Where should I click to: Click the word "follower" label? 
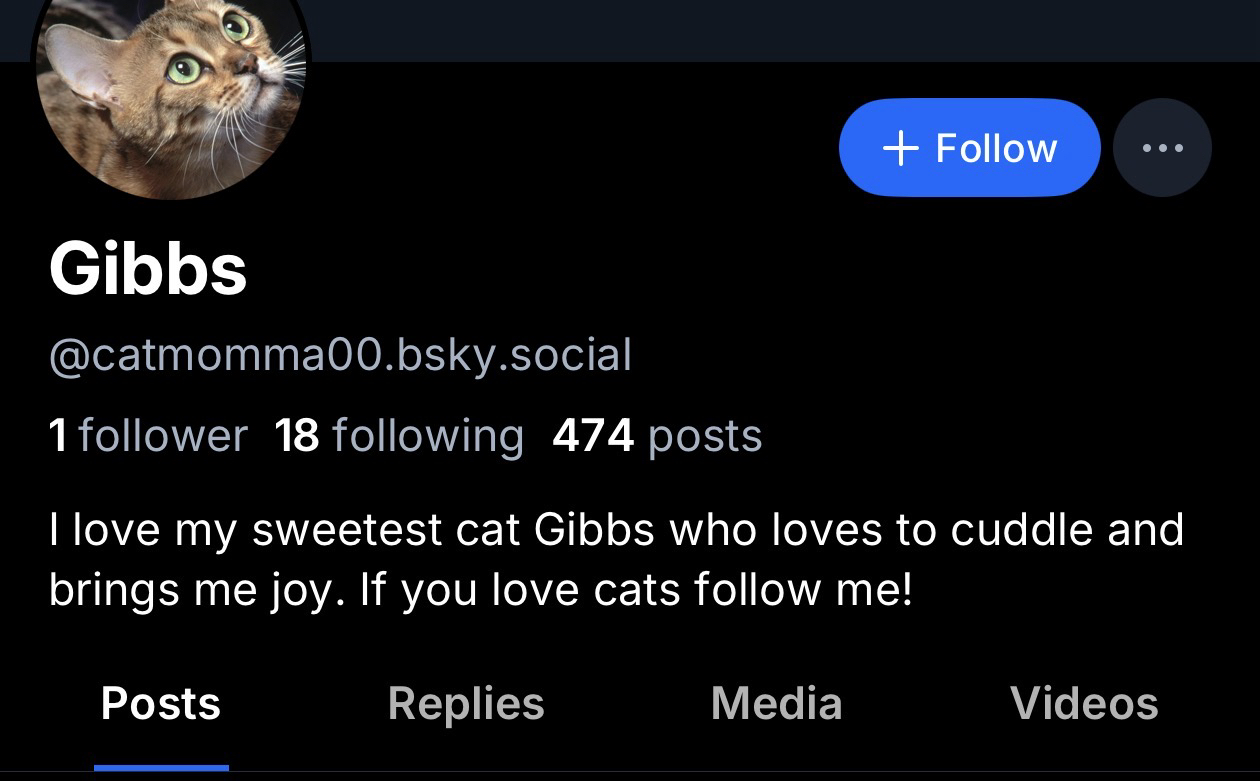[163, 435]
